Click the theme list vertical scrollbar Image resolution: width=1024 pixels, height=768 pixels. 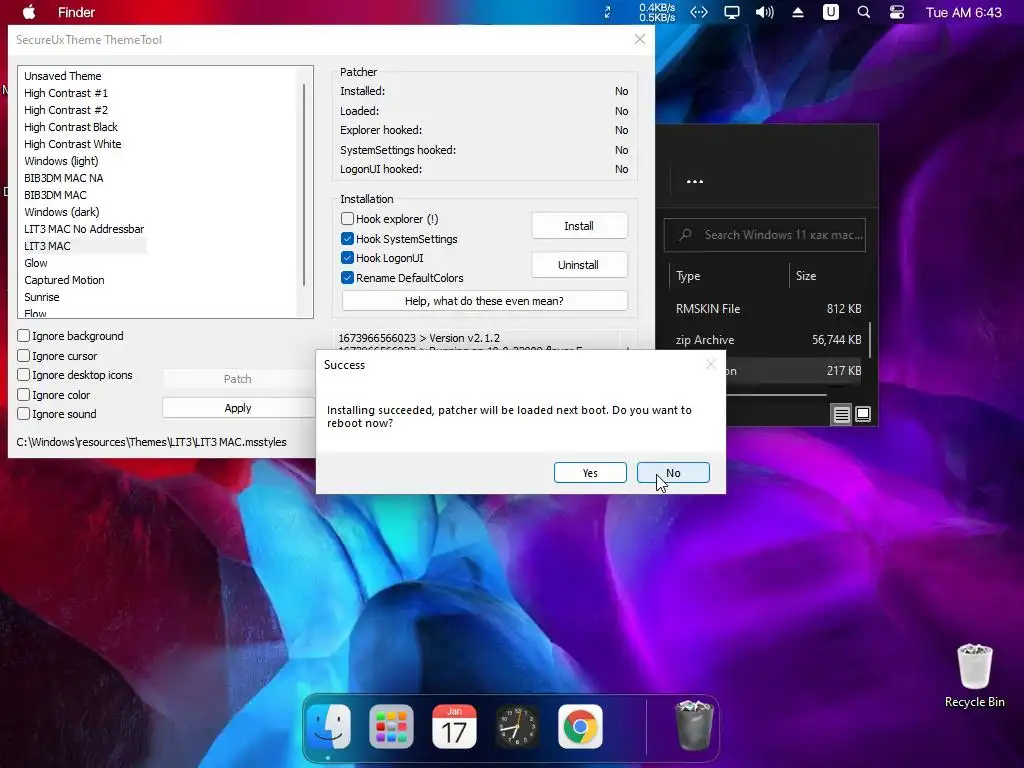(x=304, y=185)
